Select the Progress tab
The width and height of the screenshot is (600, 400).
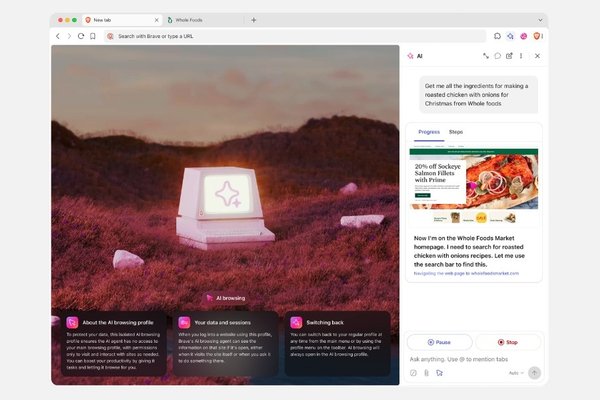pyautogui.click(x=429, y=132)
